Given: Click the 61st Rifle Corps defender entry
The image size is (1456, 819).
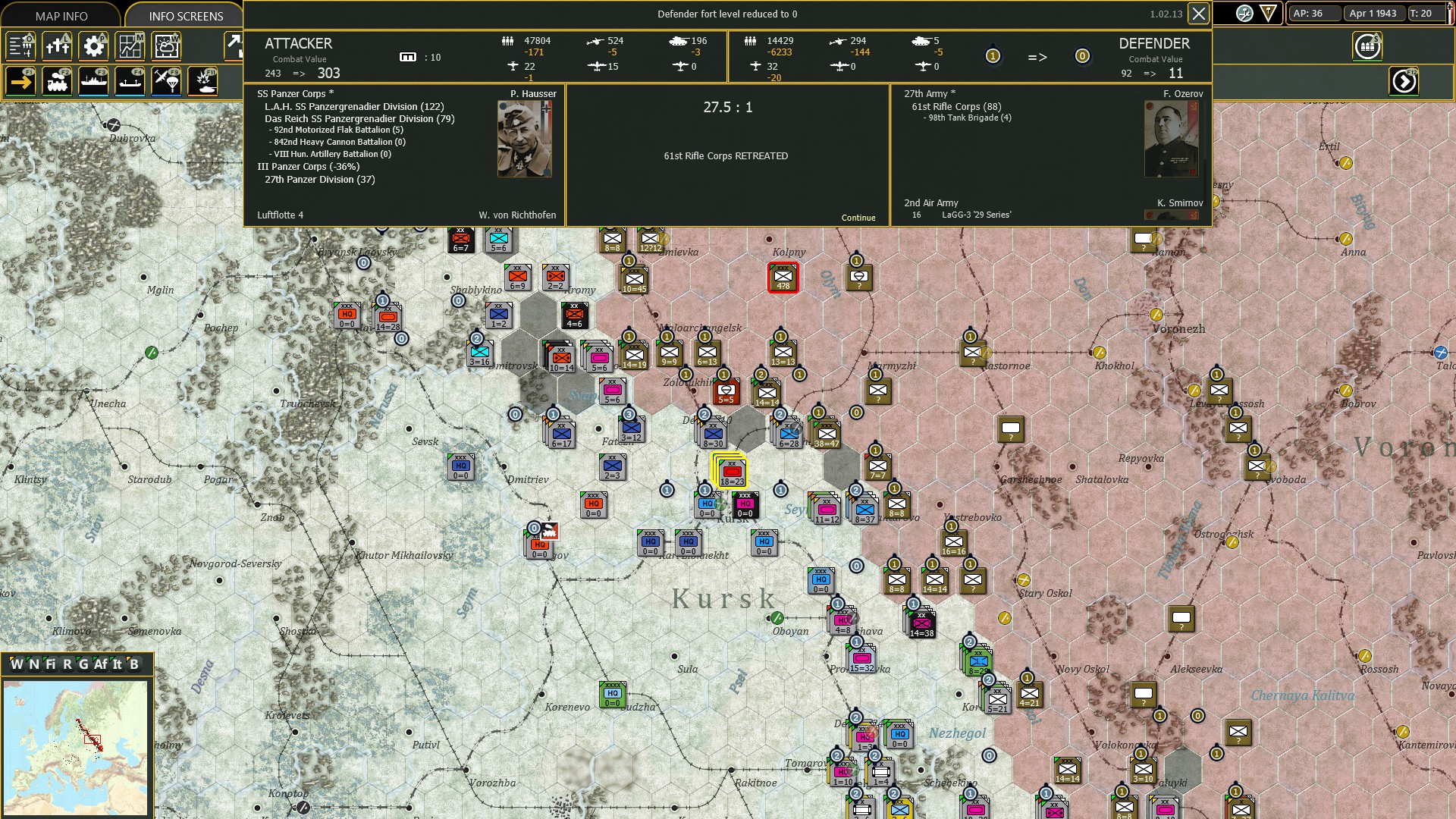Looking at the screenshot, I should 956,107.
